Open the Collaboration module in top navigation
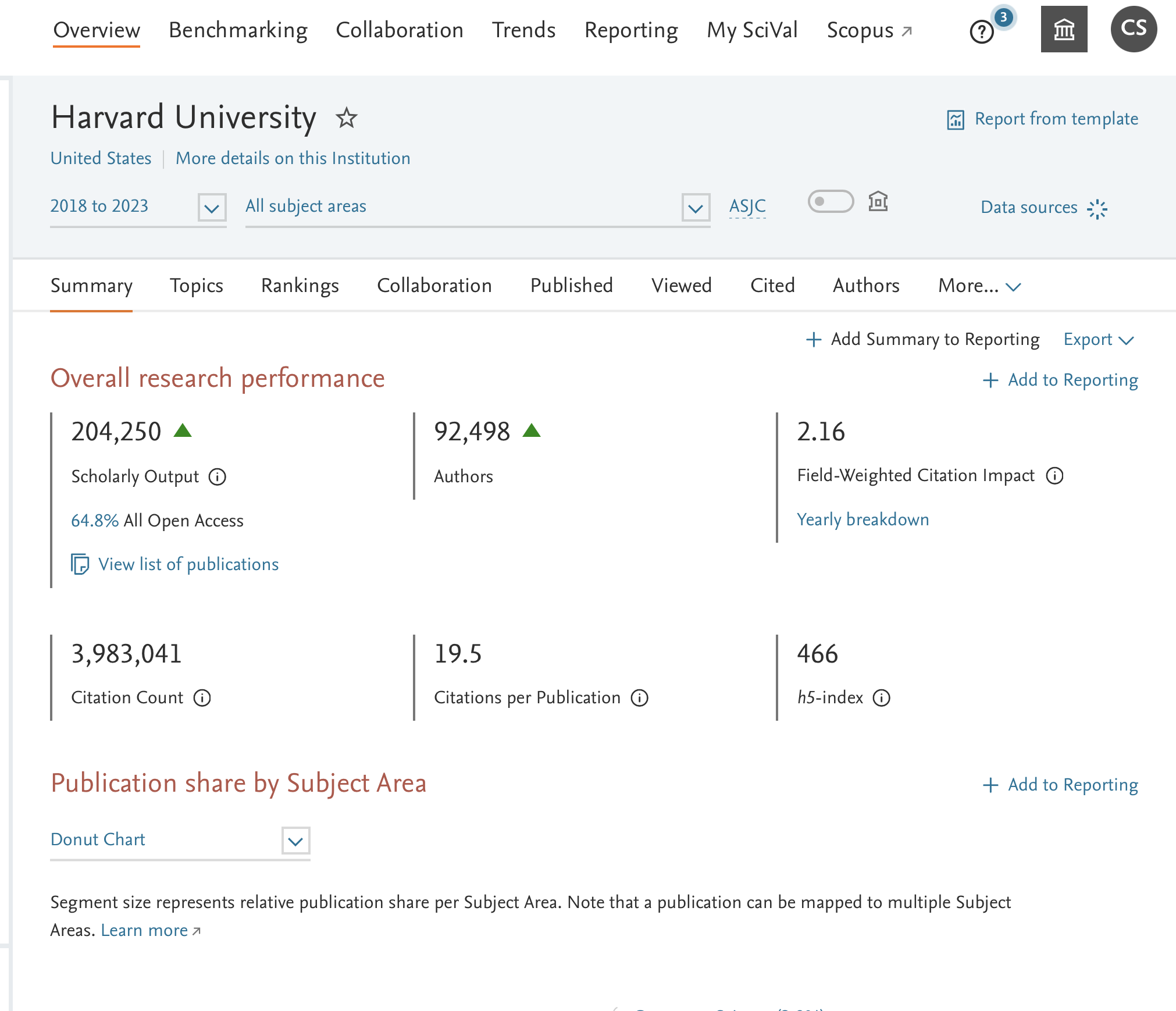1176x1011 pixels. [400, 30]
